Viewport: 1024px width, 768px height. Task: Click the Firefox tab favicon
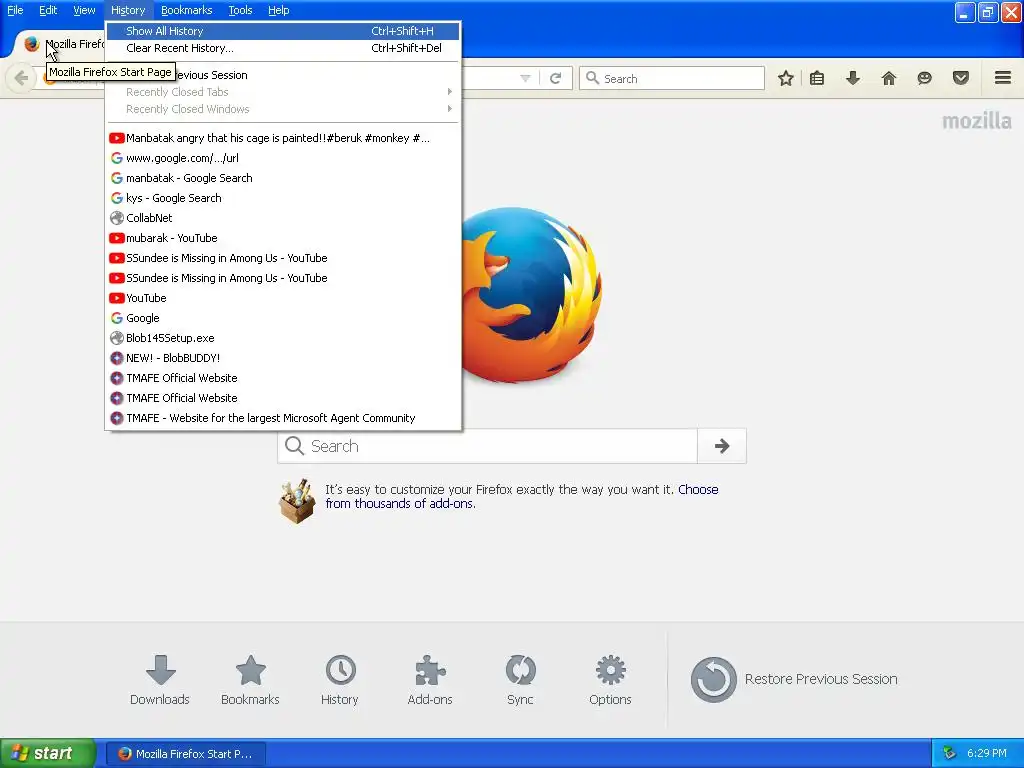(x=31, y=44)
